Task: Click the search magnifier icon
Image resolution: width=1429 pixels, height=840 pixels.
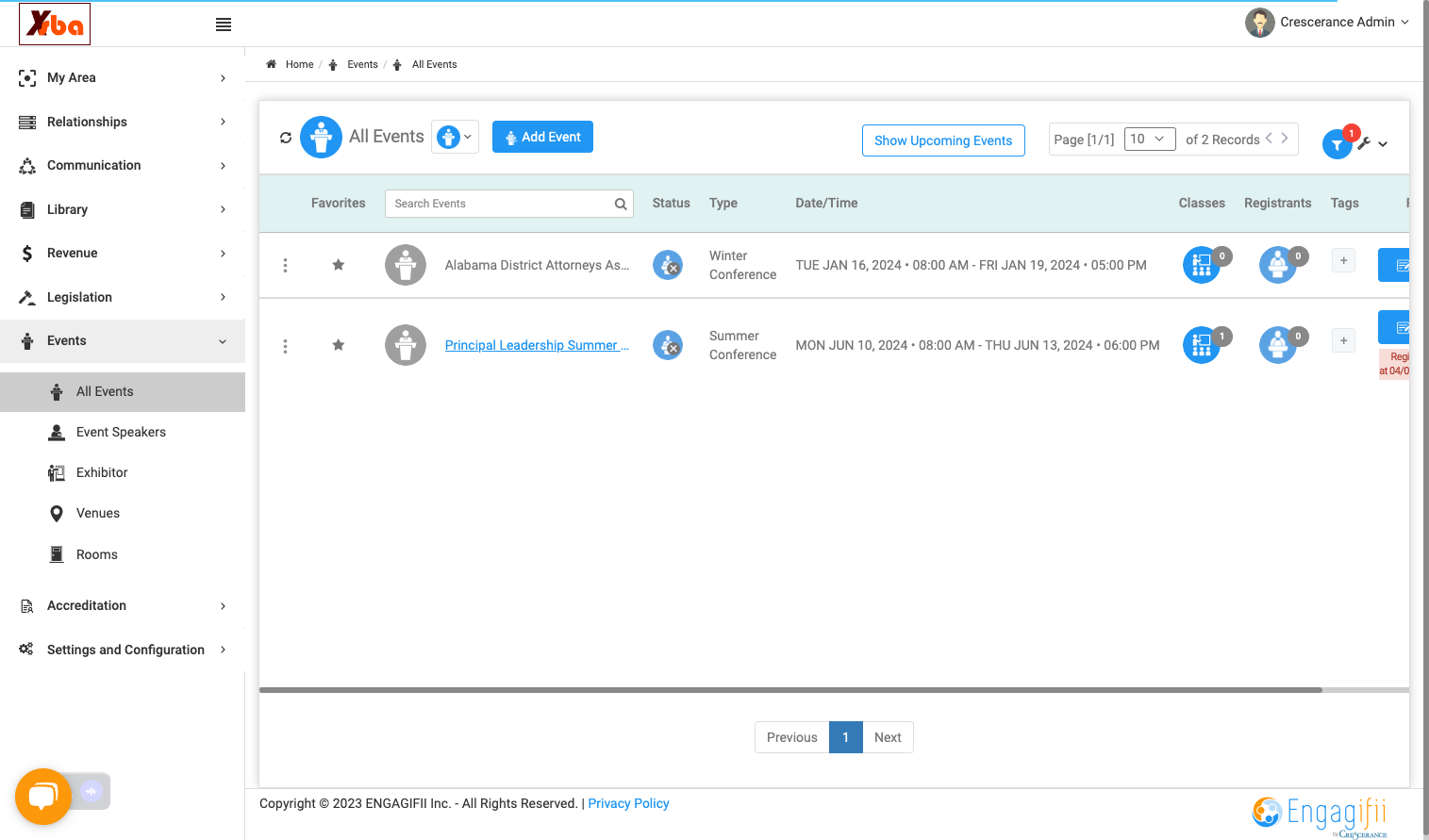Action: [x=621, y=204]
